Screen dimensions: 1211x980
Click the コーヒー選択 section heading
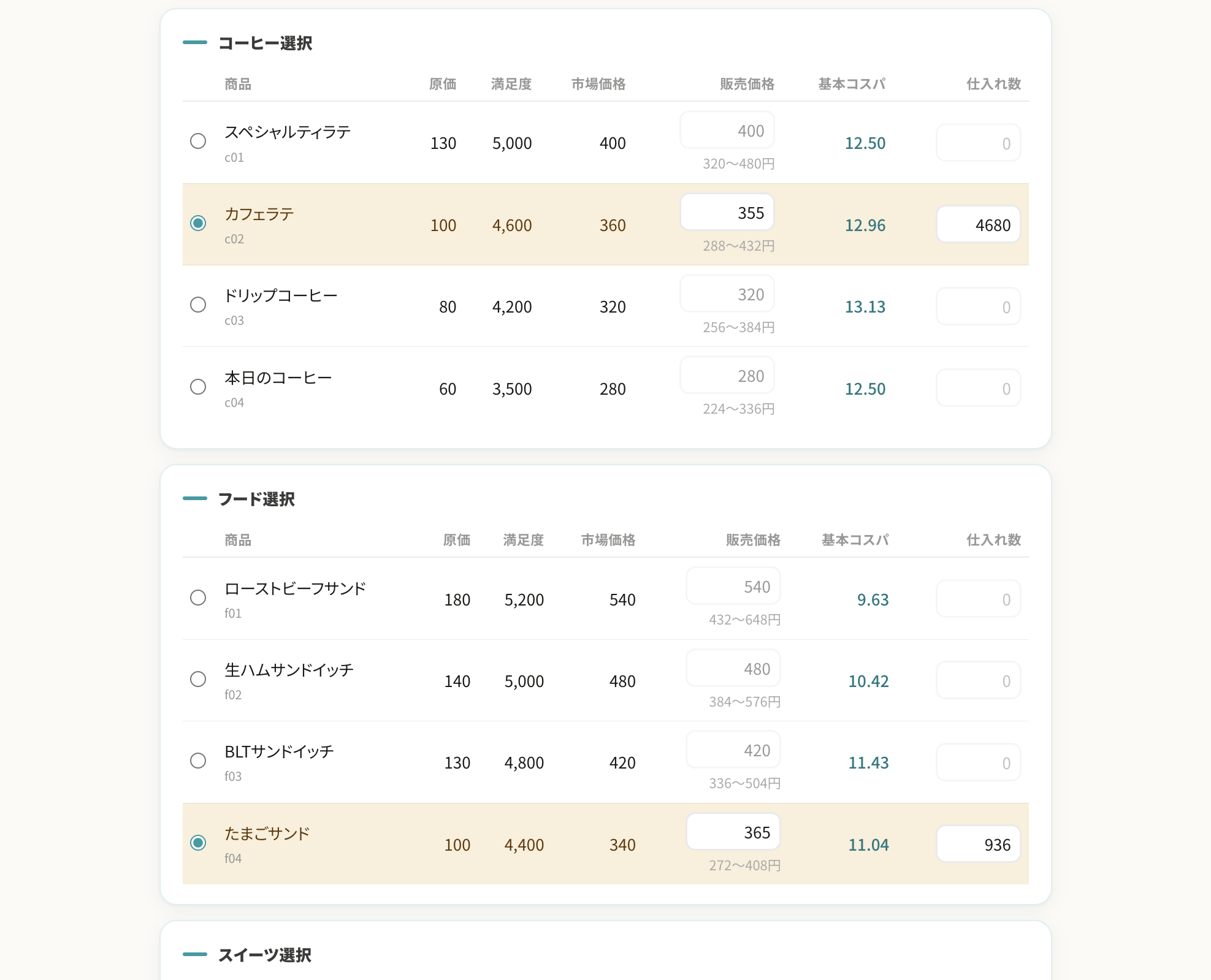pyautogui.click(x=266, y=43)
